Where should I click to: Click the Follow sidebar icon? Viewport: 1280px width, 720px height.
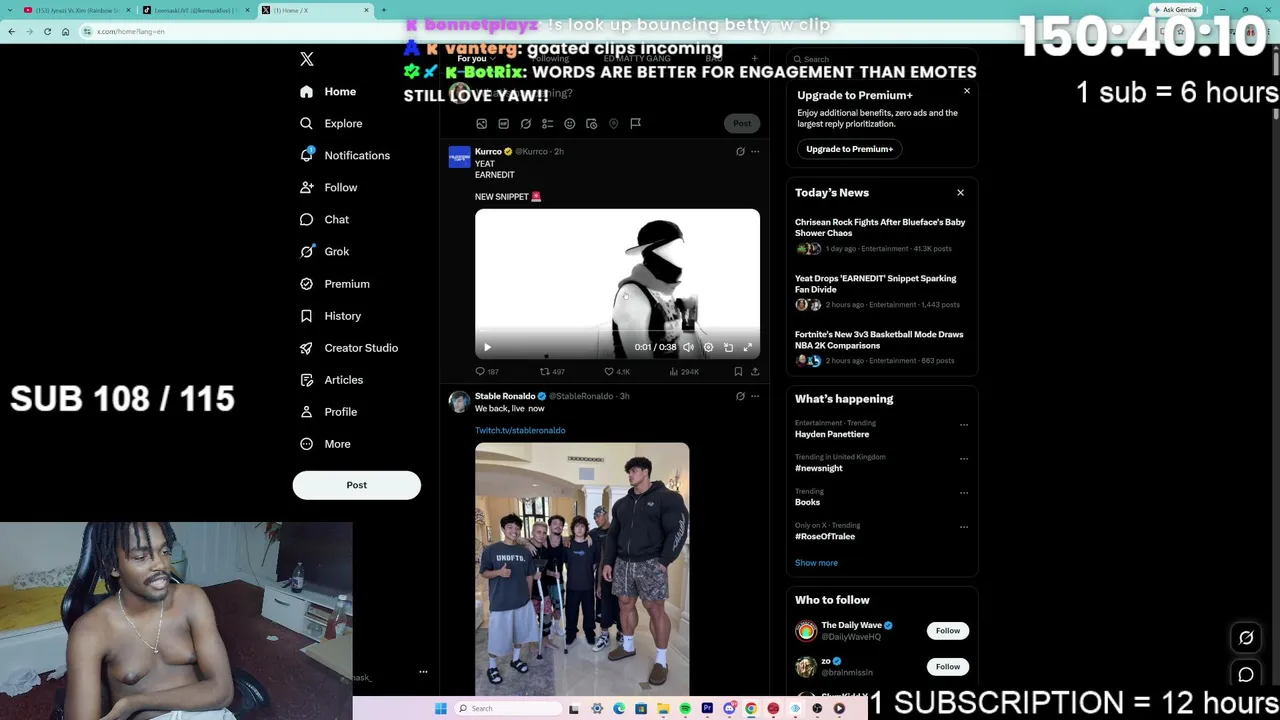click(x=306, y=188)
